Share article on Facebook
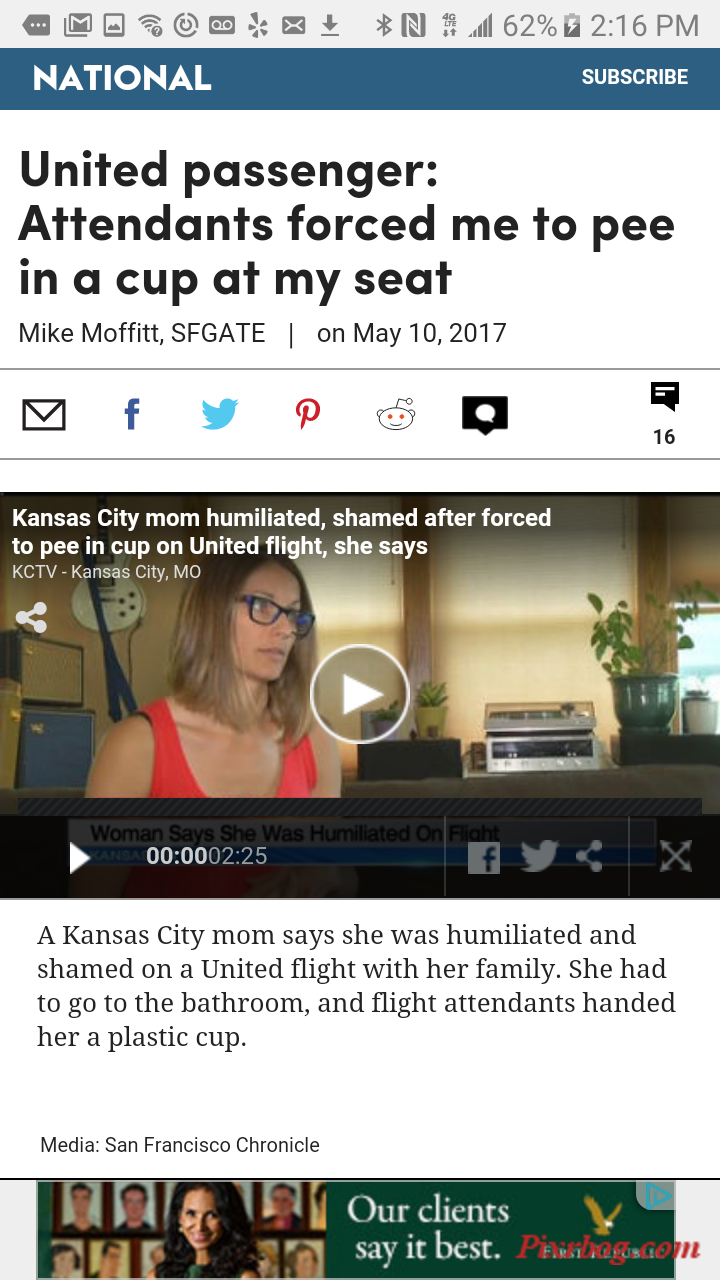This screenshot has width=720, height=1280. pyautogui.click(x=131, y=414)
